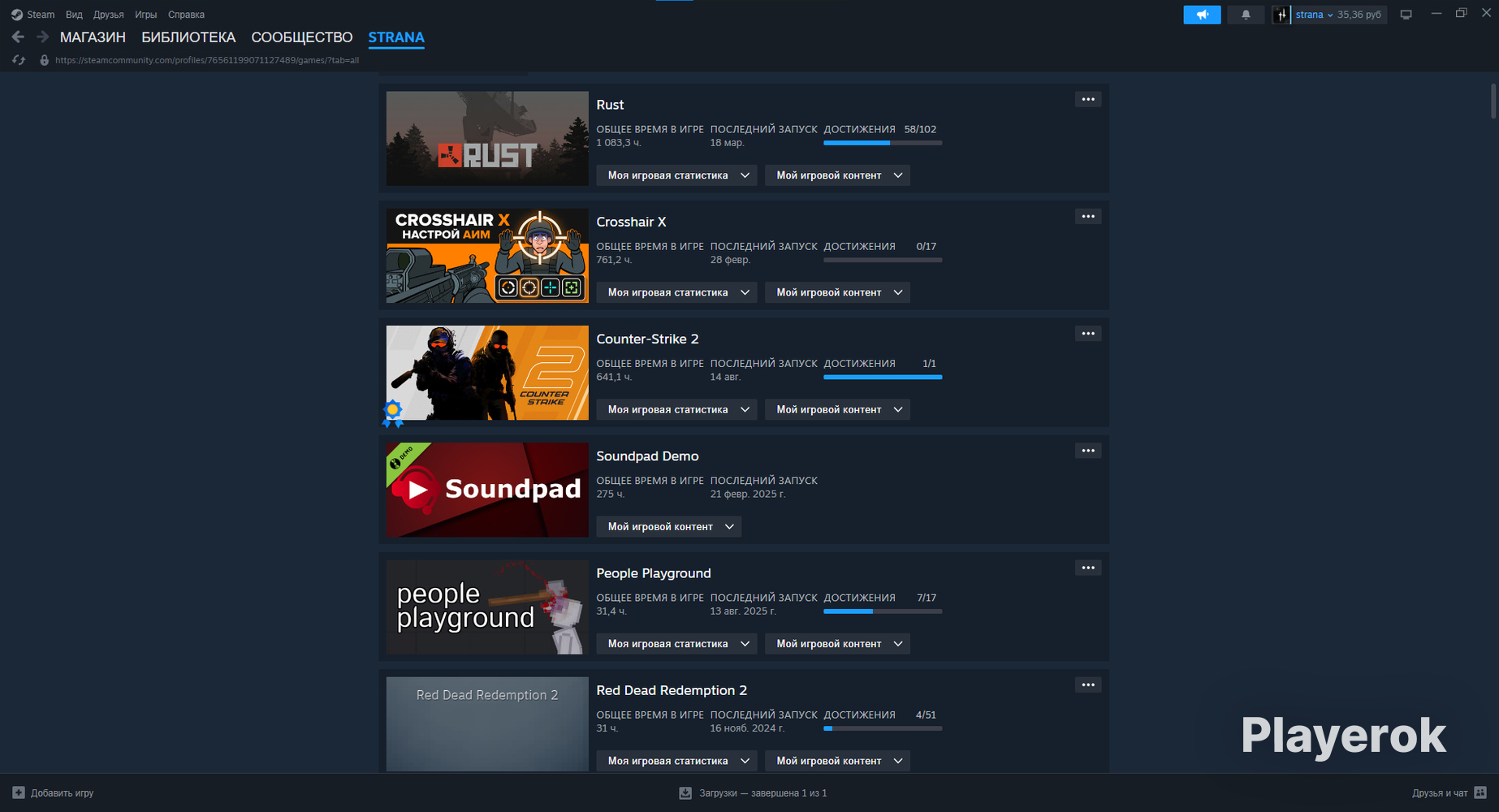Click Rust achievements progress bar
The image size is (1499, 812).
[x=883, y=143]
